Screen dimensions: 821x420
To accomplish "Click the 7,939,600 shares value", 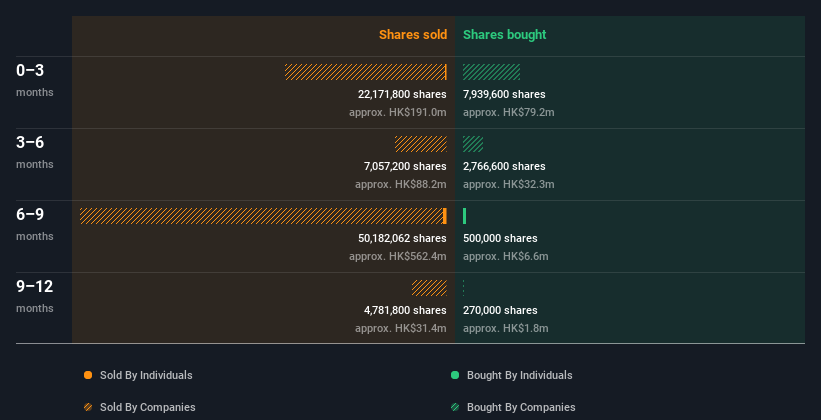I will tap(504, 94).
